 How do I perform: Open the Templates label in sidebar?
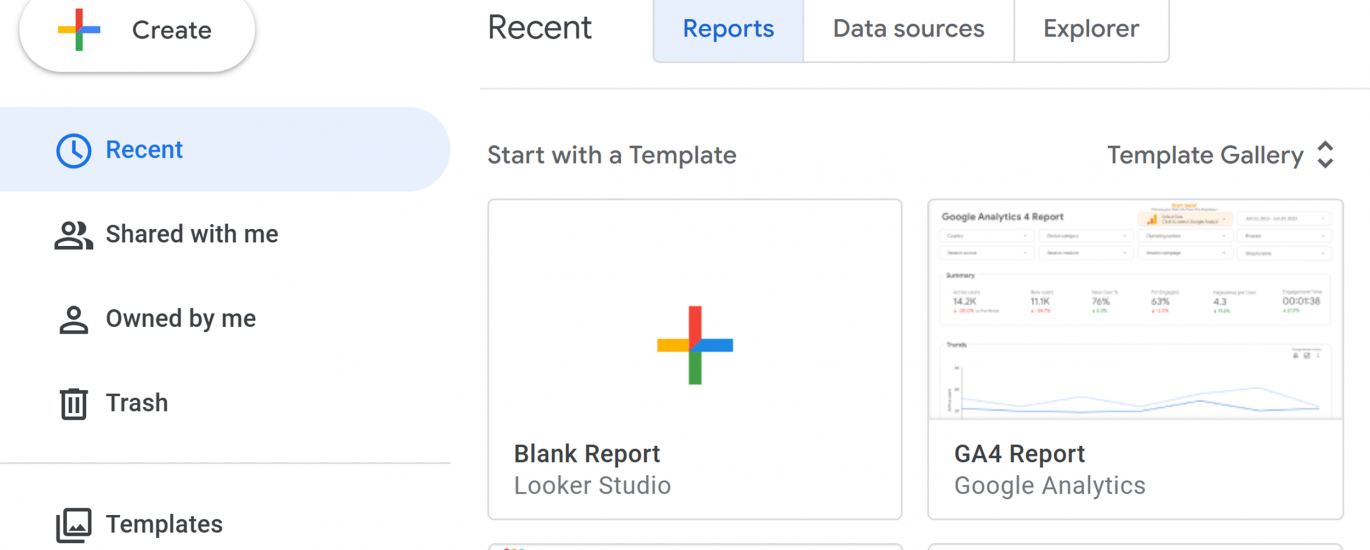tap(164, 525)
